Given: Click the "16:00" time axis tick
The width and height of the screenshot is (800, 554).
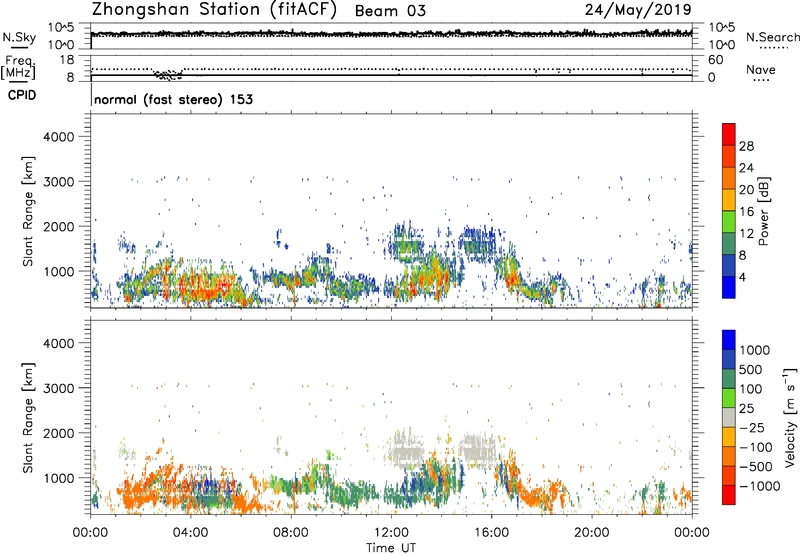Looking at the screenshot, I should pyautogui.click(x=491, y=533).
